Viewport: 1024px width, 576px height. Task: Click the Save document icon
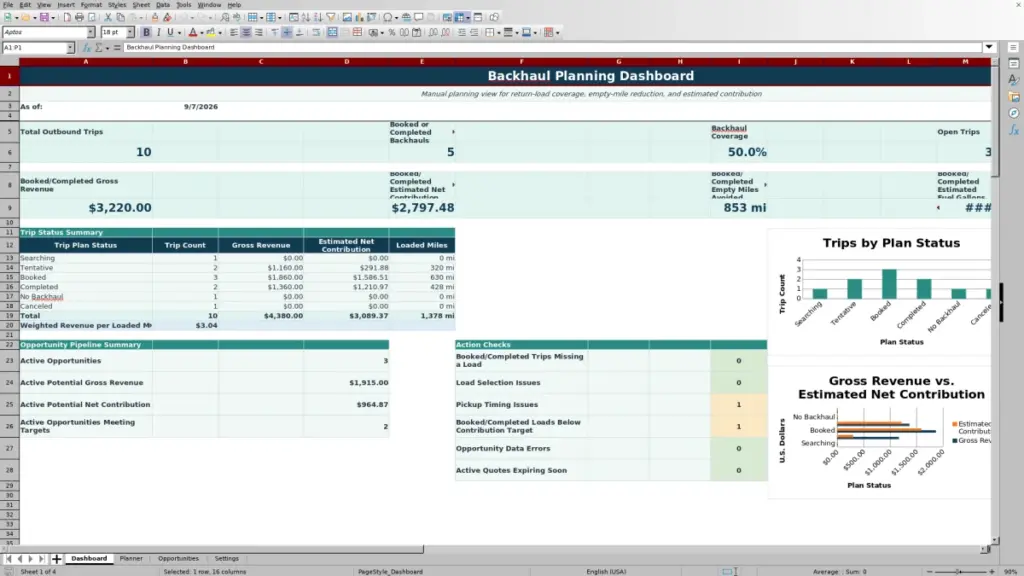[x=44, y=17]
